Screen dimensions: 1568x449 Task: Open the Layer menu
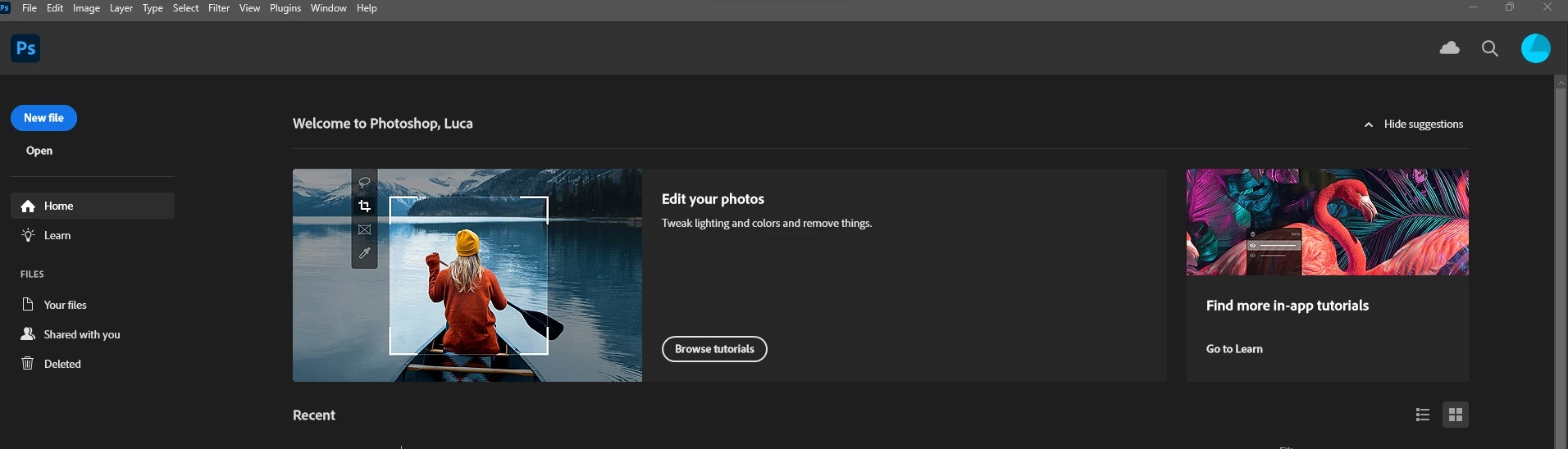pos(121,8)
